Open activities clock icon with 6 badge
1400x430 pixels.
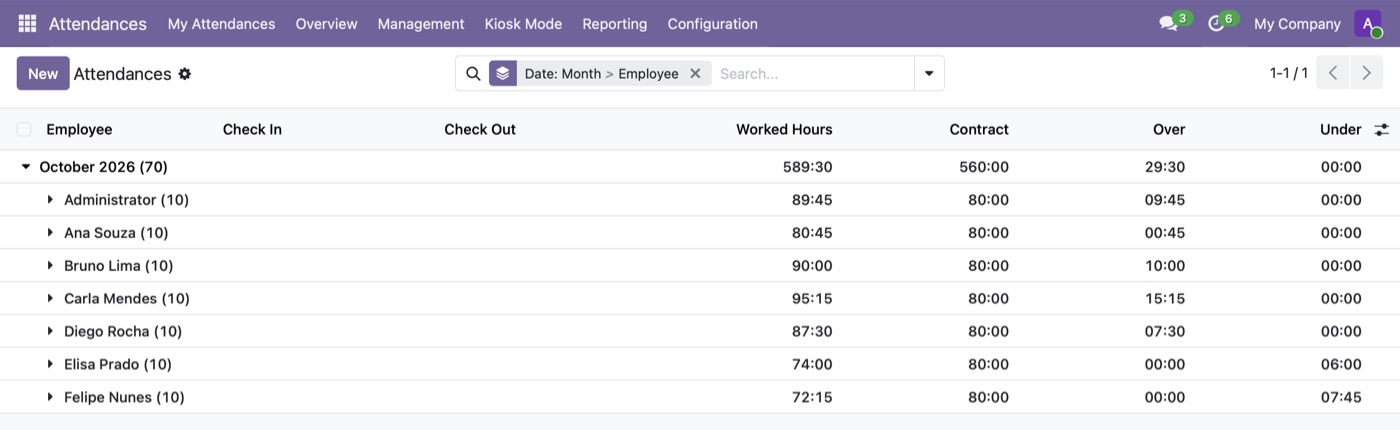coord(1216,23)
